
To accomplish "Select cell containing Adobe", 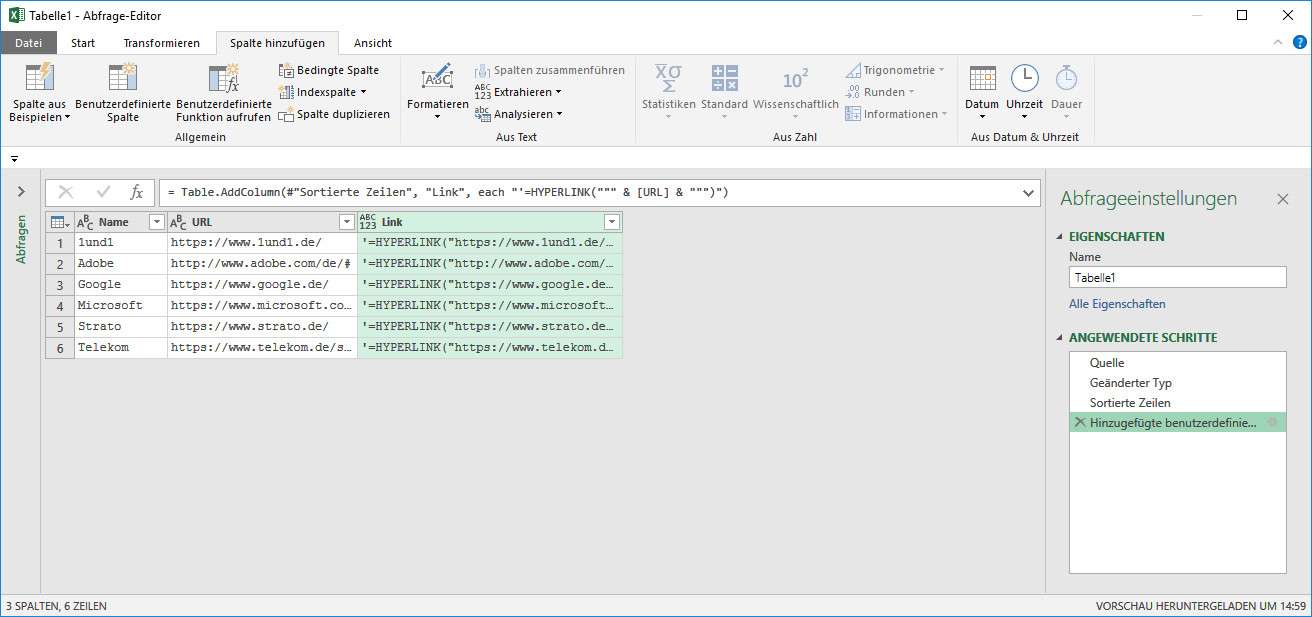I will [x=121, y=263].
